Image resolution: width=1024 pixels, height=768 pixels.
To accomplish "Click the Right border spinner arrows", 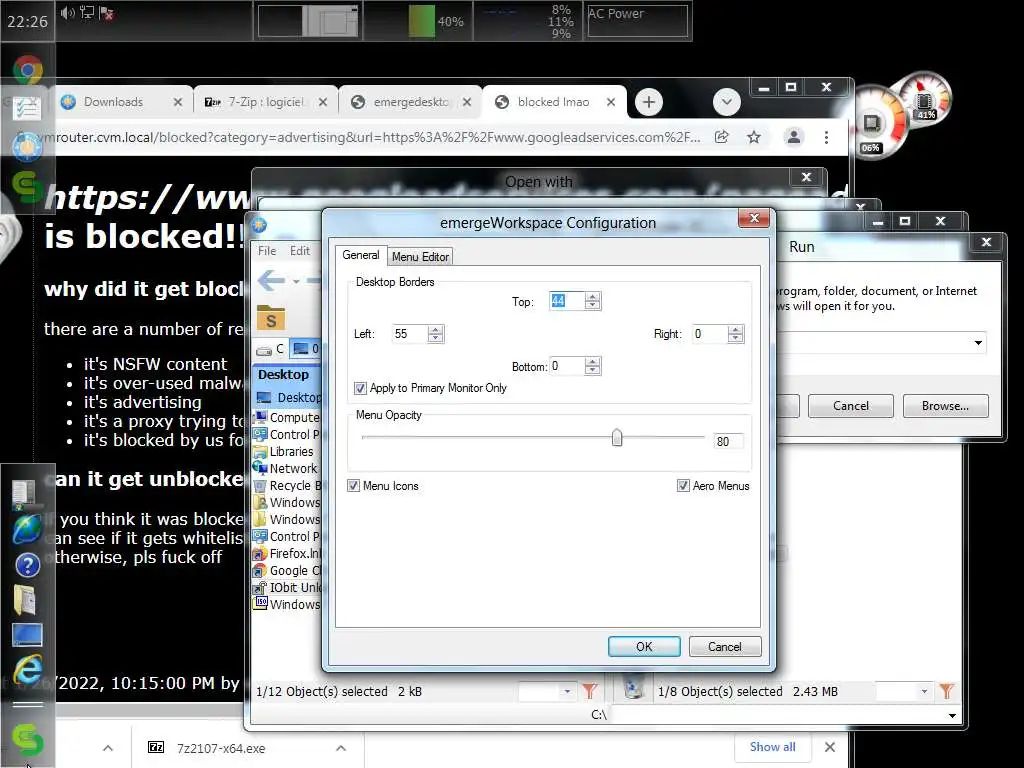I will click(x=735, y=334).
